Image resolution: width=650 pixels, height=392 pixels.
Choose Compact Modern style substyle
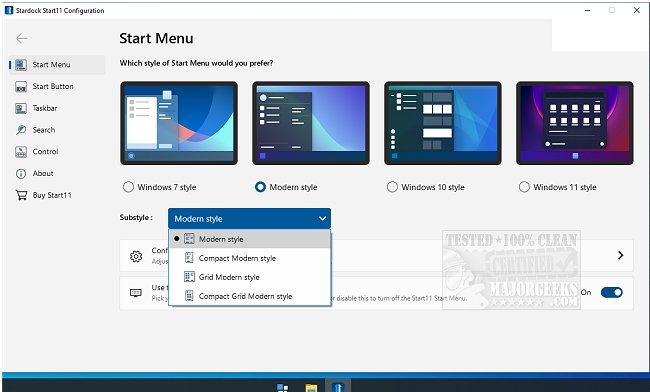pyautogui.click(x=250, y=258)
